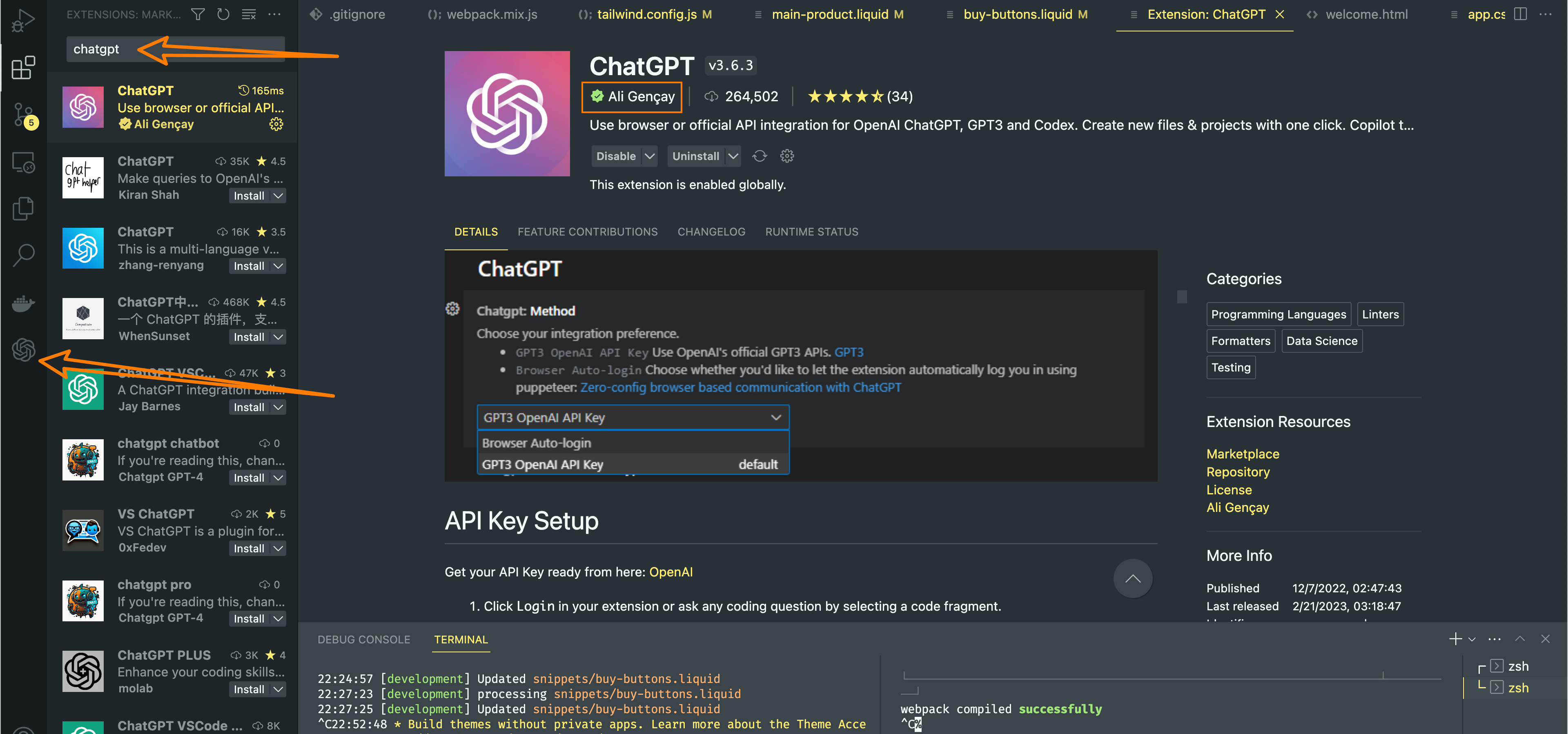
Task: Click the star rating (34)
Action: click(860, 96)
